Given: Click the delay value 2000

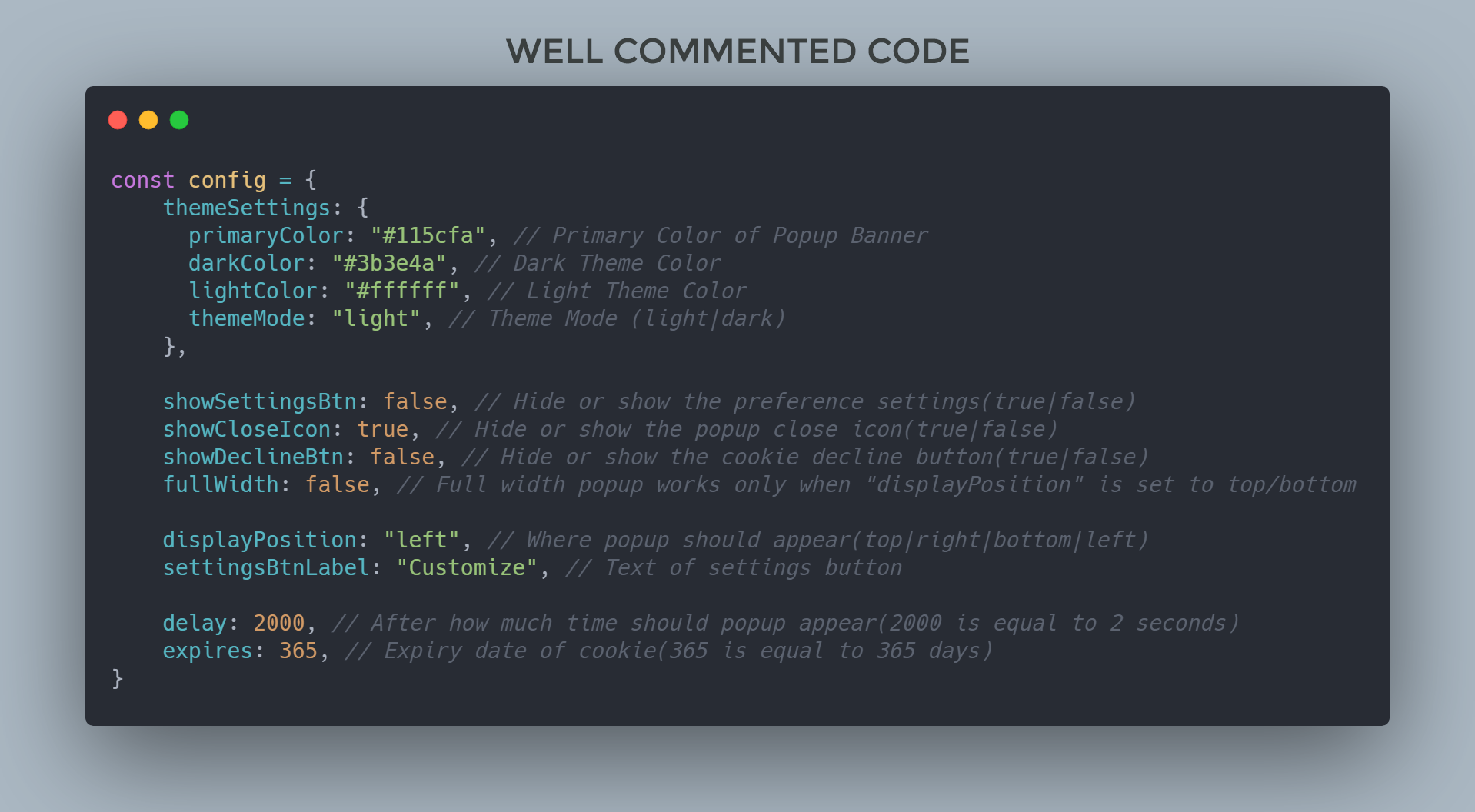Looking at the screenshot, I should (279, 623).
